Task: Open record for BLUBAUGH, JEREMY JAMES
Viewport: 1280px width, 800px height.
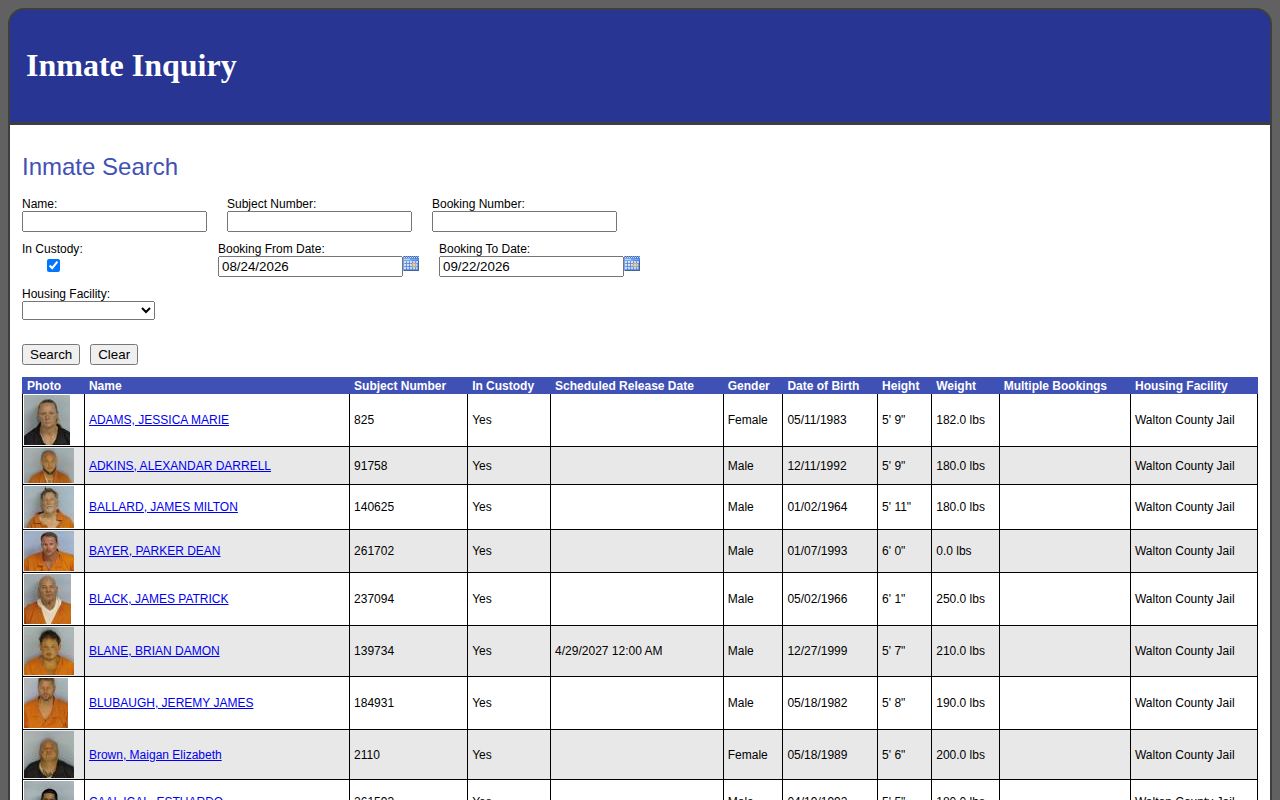Action: (x=171, y=703)
